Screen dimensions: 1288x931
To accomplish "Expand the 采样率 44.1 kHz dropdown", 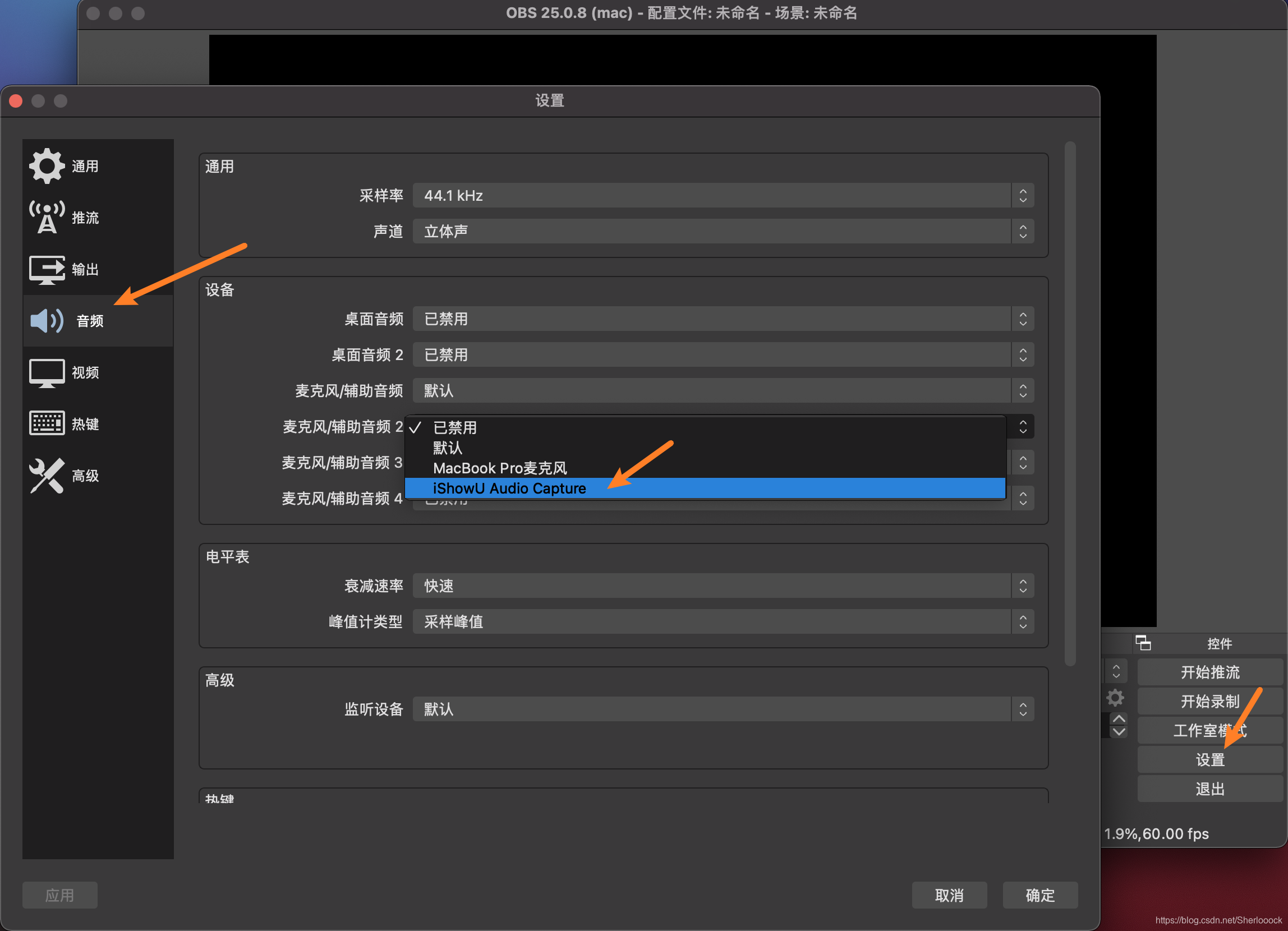I will [x=723, y=195].
